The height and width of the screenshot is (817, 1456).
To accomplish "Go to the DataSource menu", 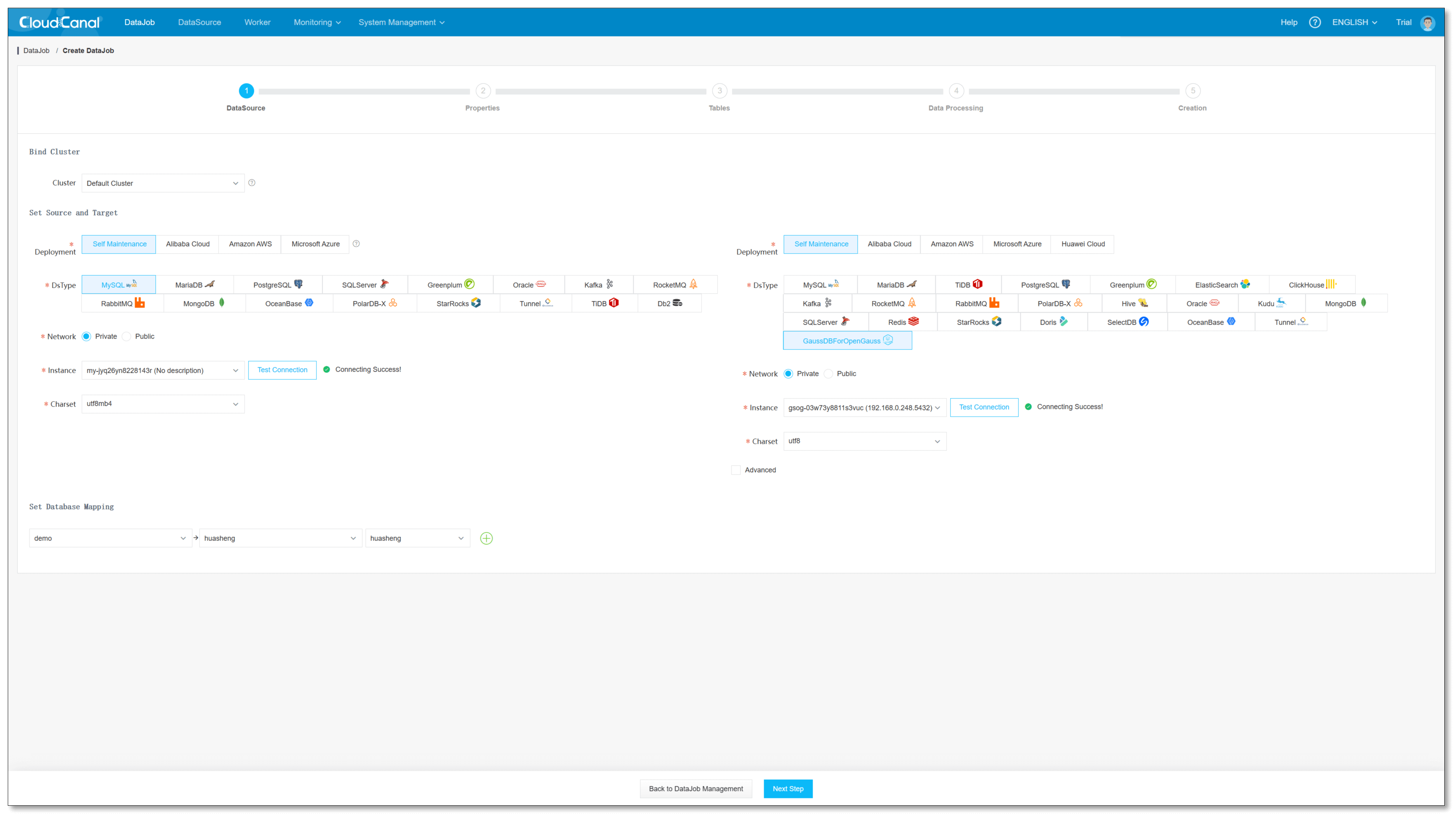I will [x=200, y=23].
